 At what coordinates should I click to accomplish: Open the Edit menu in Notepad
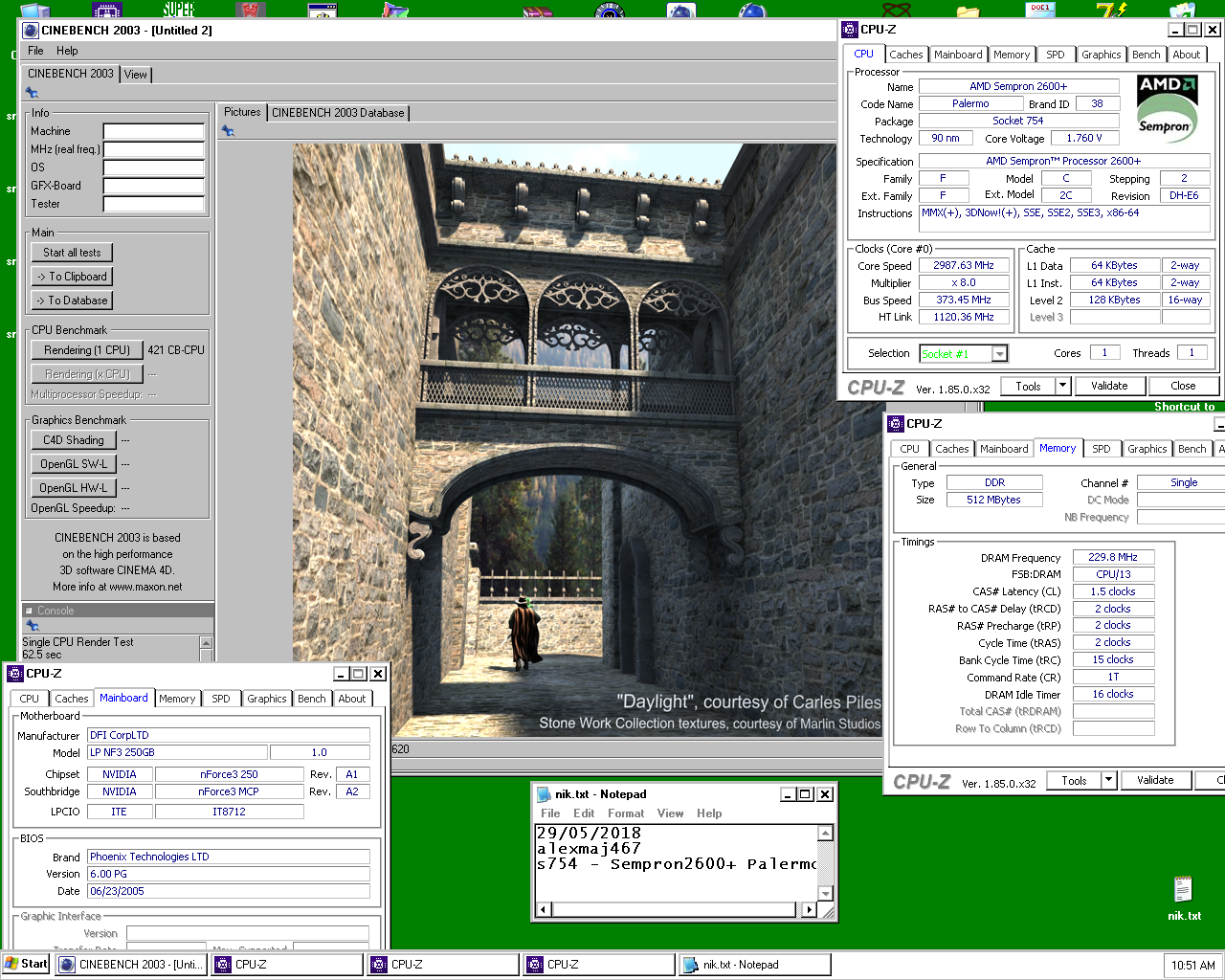584,813
